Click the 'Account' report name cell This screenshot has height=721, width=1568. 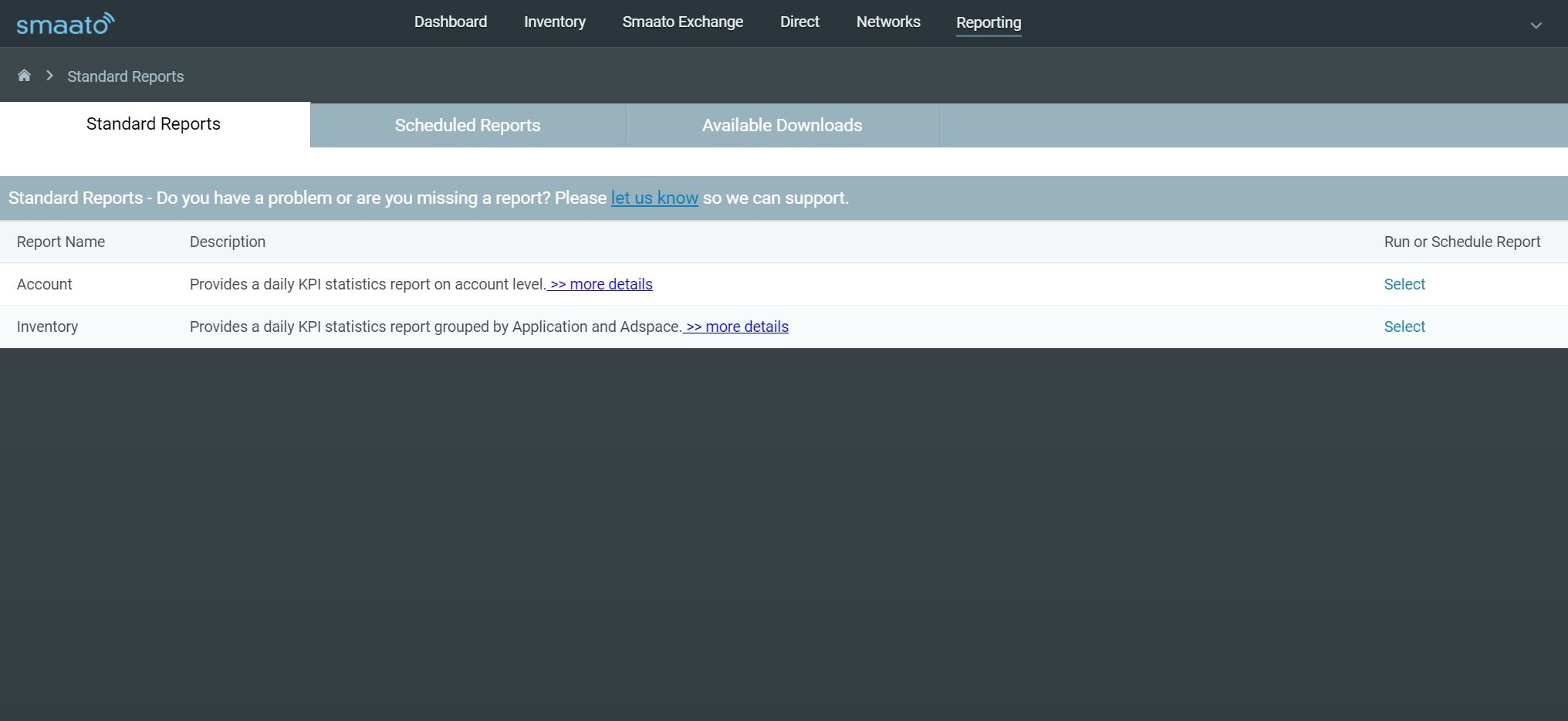(45, 284)
